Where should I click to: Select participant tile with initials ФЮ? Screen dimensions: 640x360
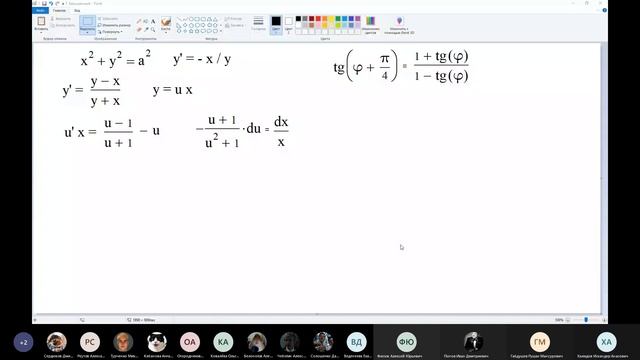click(406, 342)
